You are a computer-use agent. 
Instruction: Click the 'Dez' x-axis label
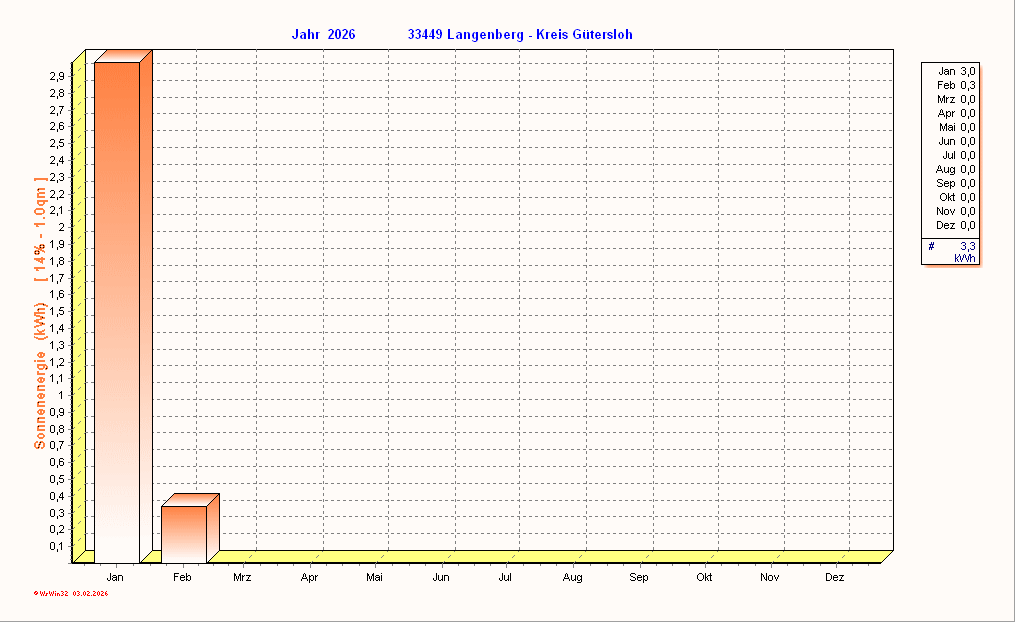click(x=835, y=578)
